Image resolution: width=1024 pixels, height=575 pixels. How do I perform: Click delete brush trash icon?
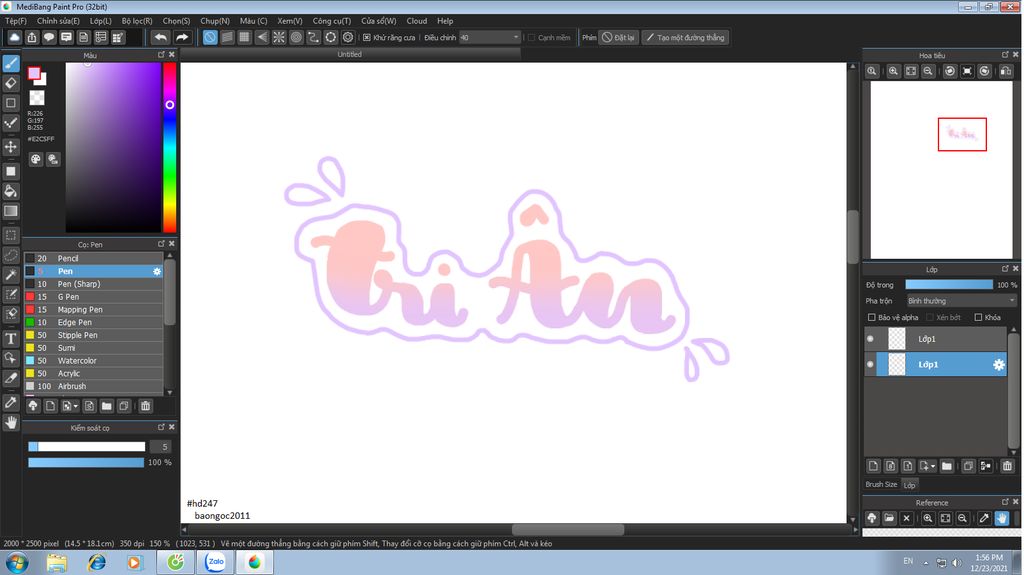pyautogui.click(x=146, y=406)
